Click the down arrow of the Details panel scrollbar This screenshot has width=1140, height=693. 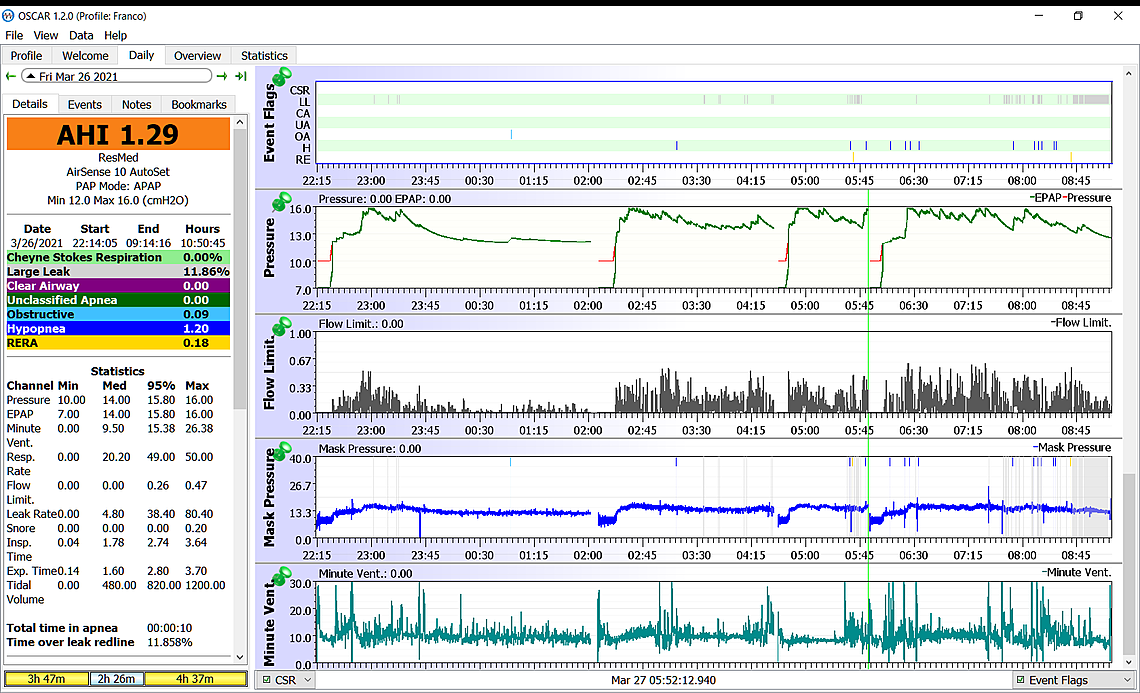tap(240, 657)
